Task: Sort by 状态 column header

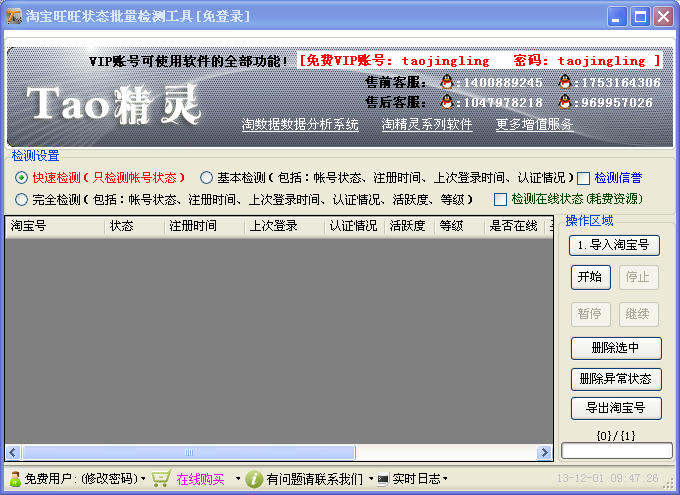Action: tap(134, 226)
